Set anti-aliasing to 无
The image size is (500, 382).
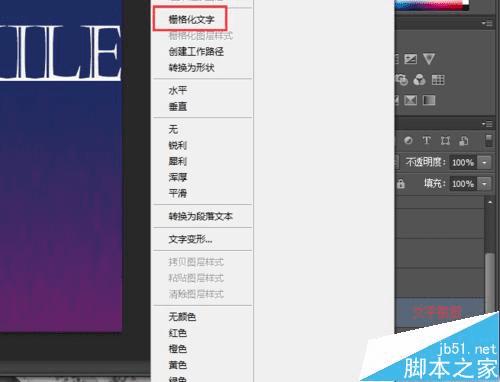click(173, 129)
